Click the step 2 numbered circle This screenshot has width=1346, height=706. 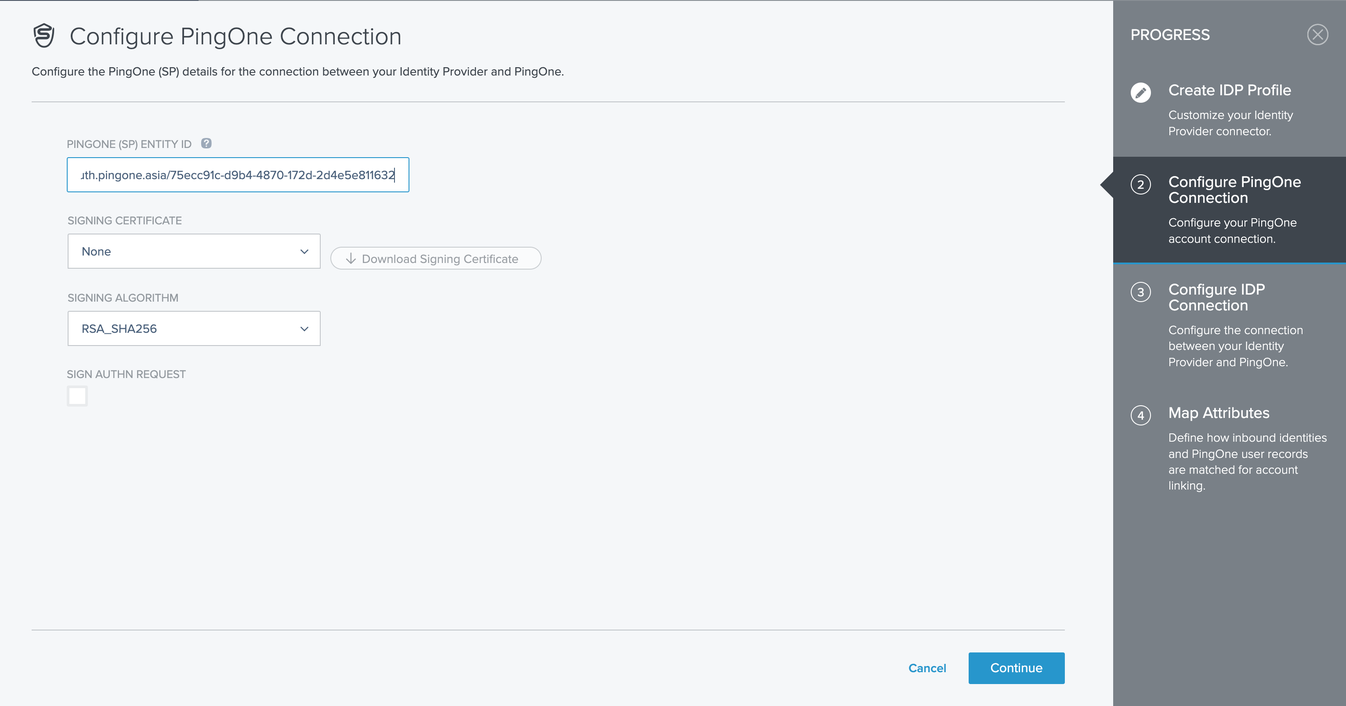(x=1141, y=184)
